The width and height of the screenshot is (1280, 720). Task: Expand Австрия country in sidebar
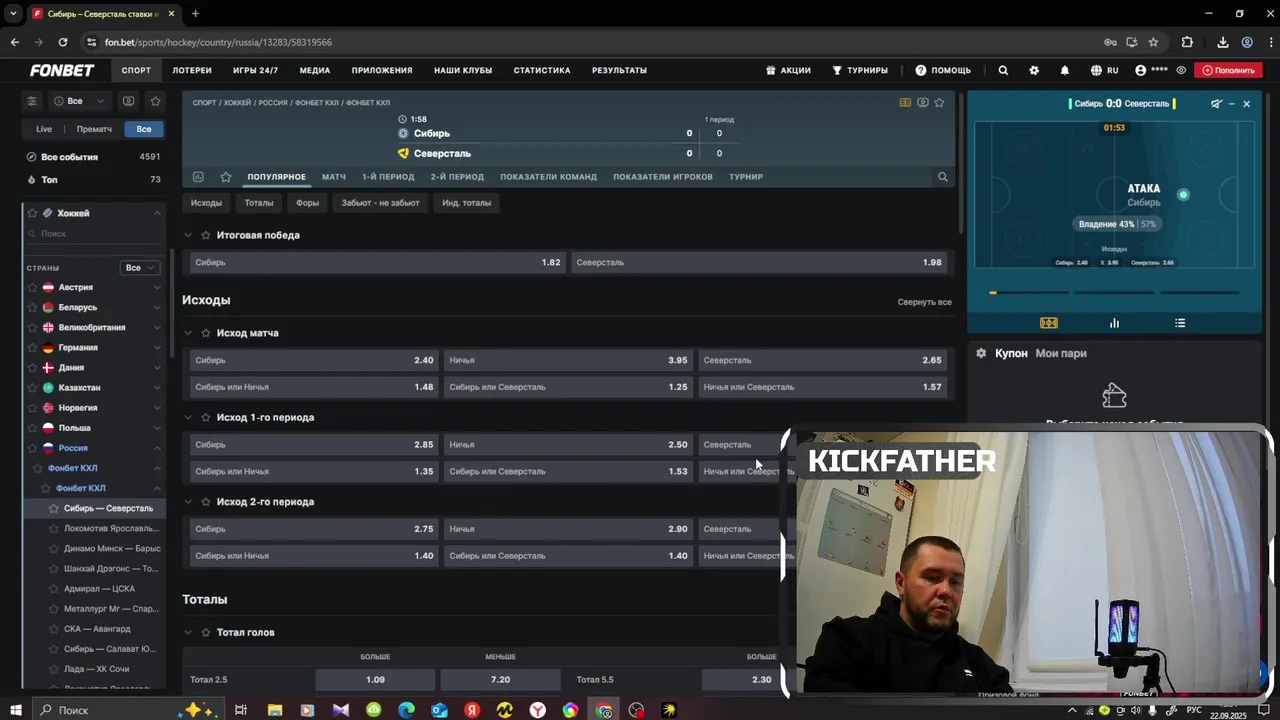pos(157,287)
